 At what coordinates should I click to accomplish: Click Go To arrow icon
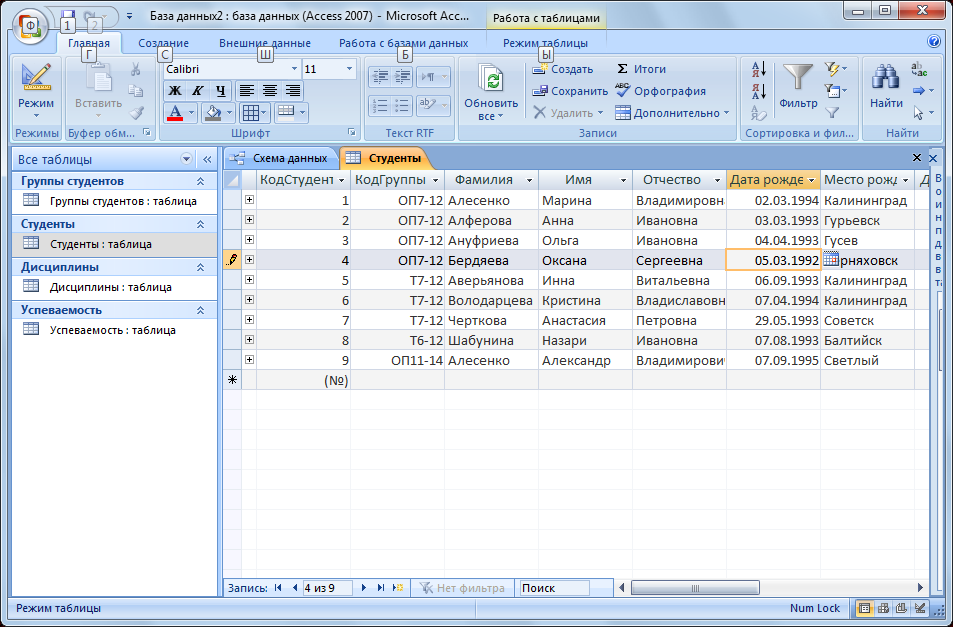[x=923, y=91]
